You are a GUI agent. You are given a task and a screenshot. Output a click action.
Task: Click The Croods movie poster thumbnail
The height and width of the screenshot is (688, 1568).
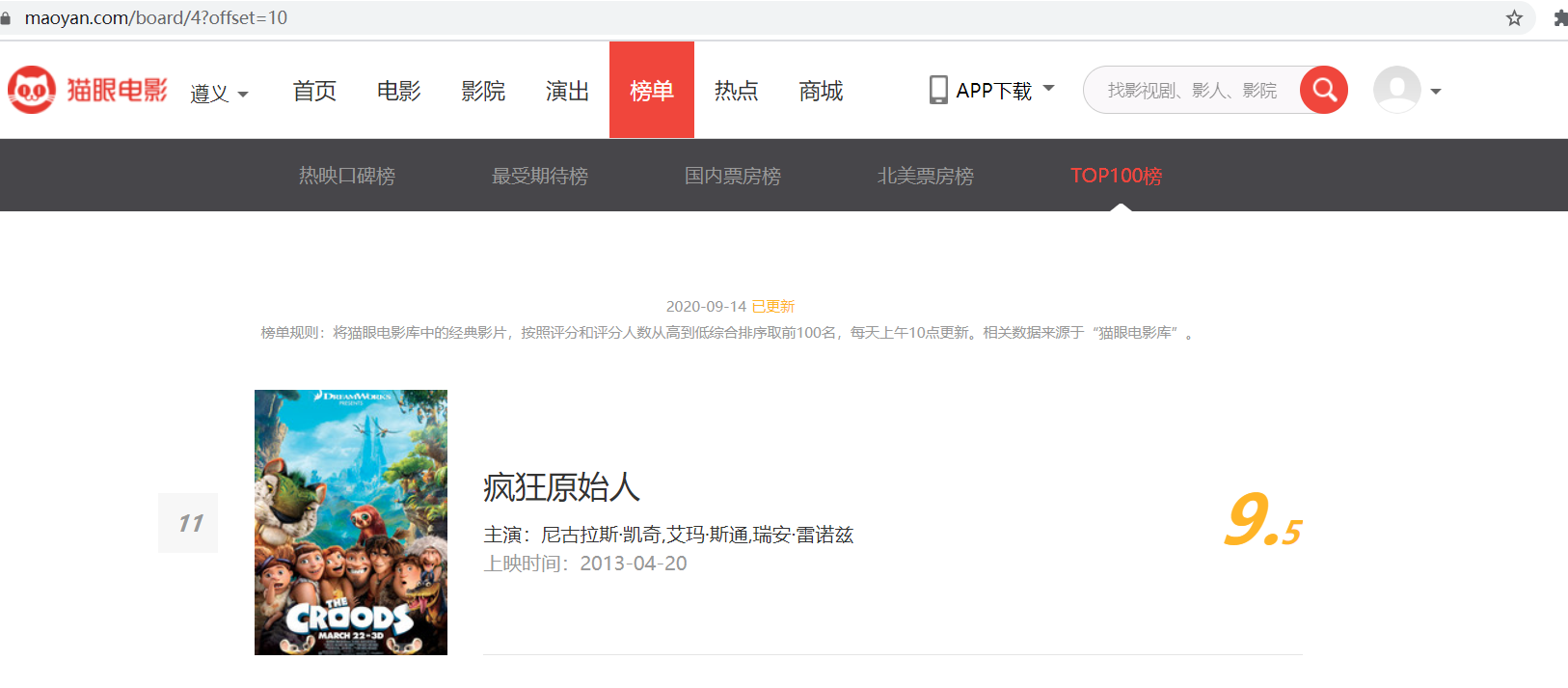coord(351,522)
